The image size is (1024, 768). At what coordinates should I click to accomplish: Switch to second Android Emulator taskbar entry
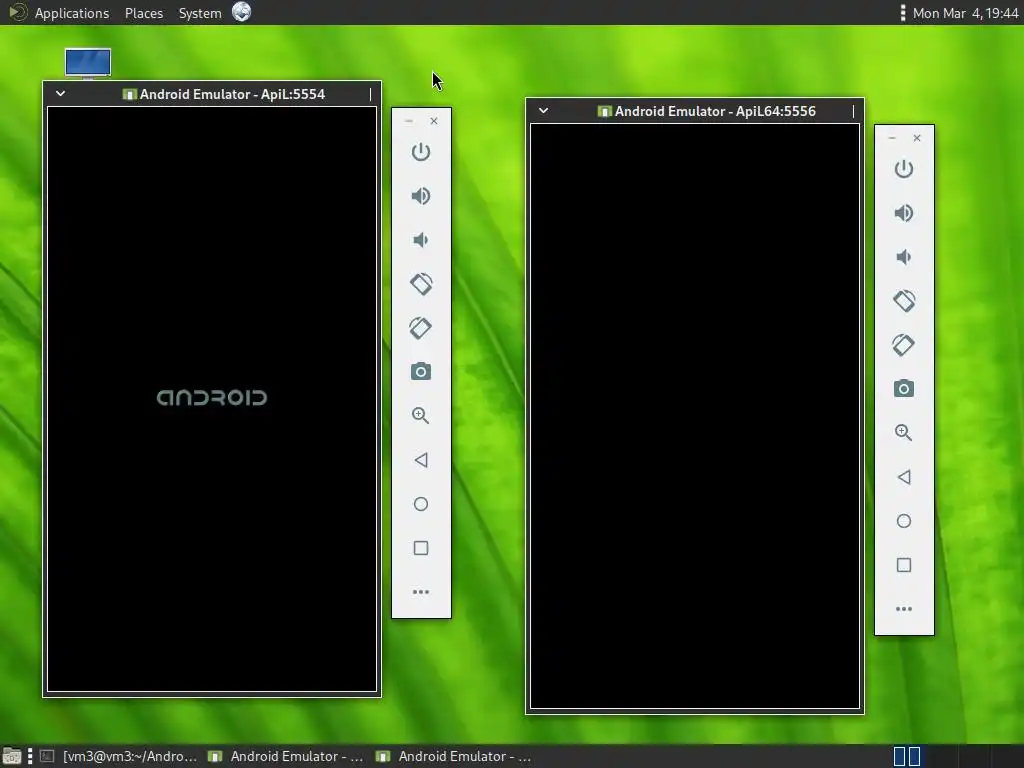point(453,756)
